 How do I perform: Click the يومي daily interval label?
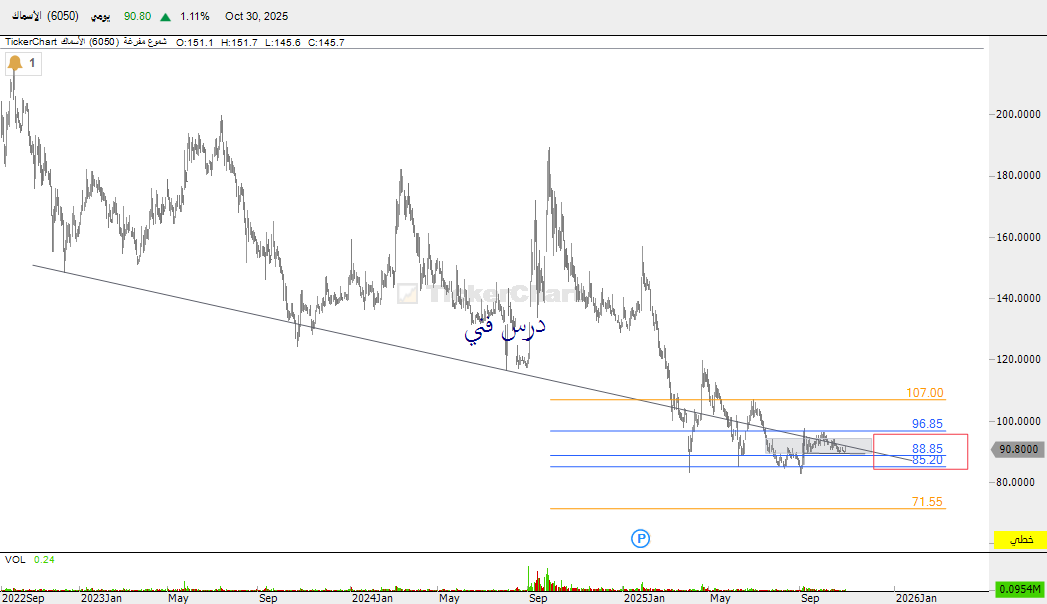[101, 17]
